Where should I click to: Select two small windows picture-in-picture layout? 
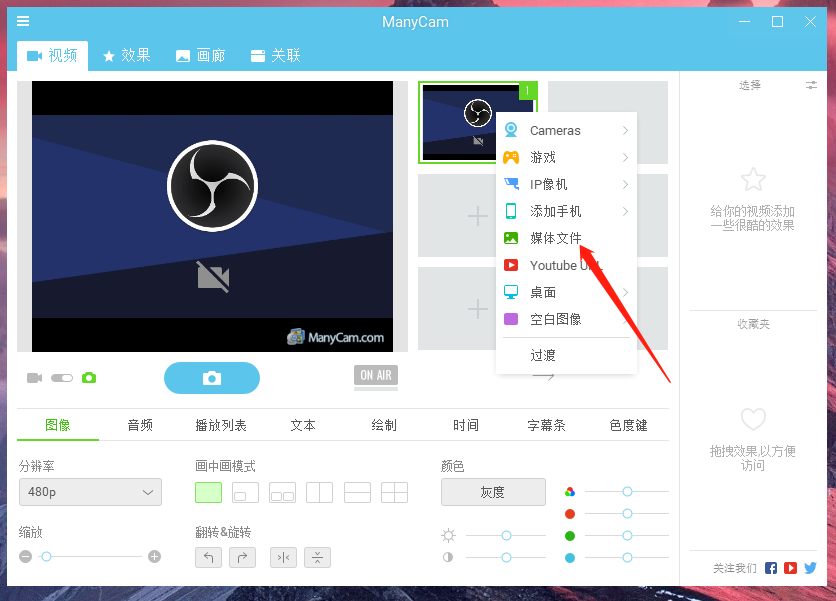coord(283,492)
